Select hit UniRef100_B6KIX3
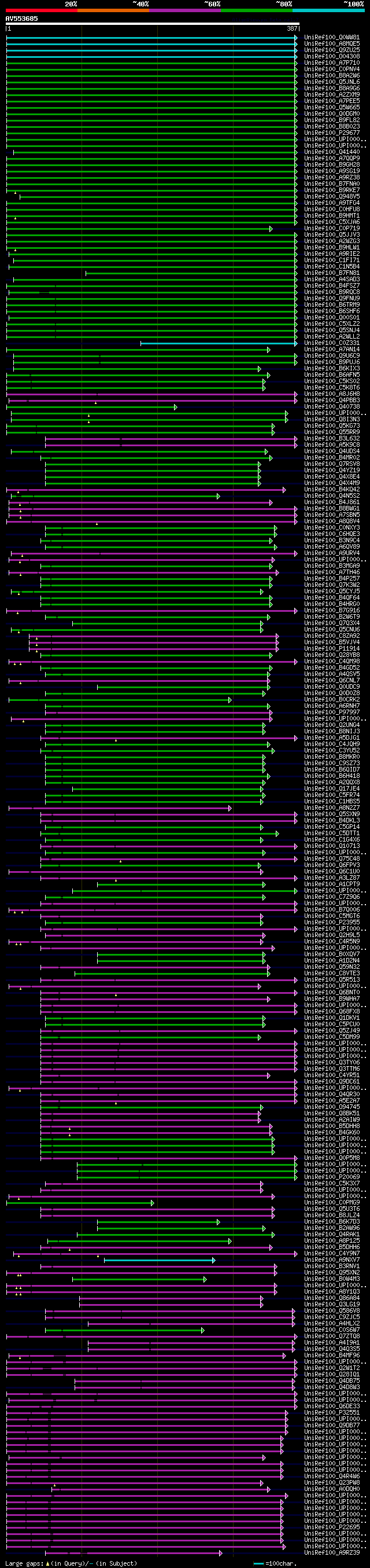Image resolution: width=370 pixels, height=1568 pixels. point(332,368)
